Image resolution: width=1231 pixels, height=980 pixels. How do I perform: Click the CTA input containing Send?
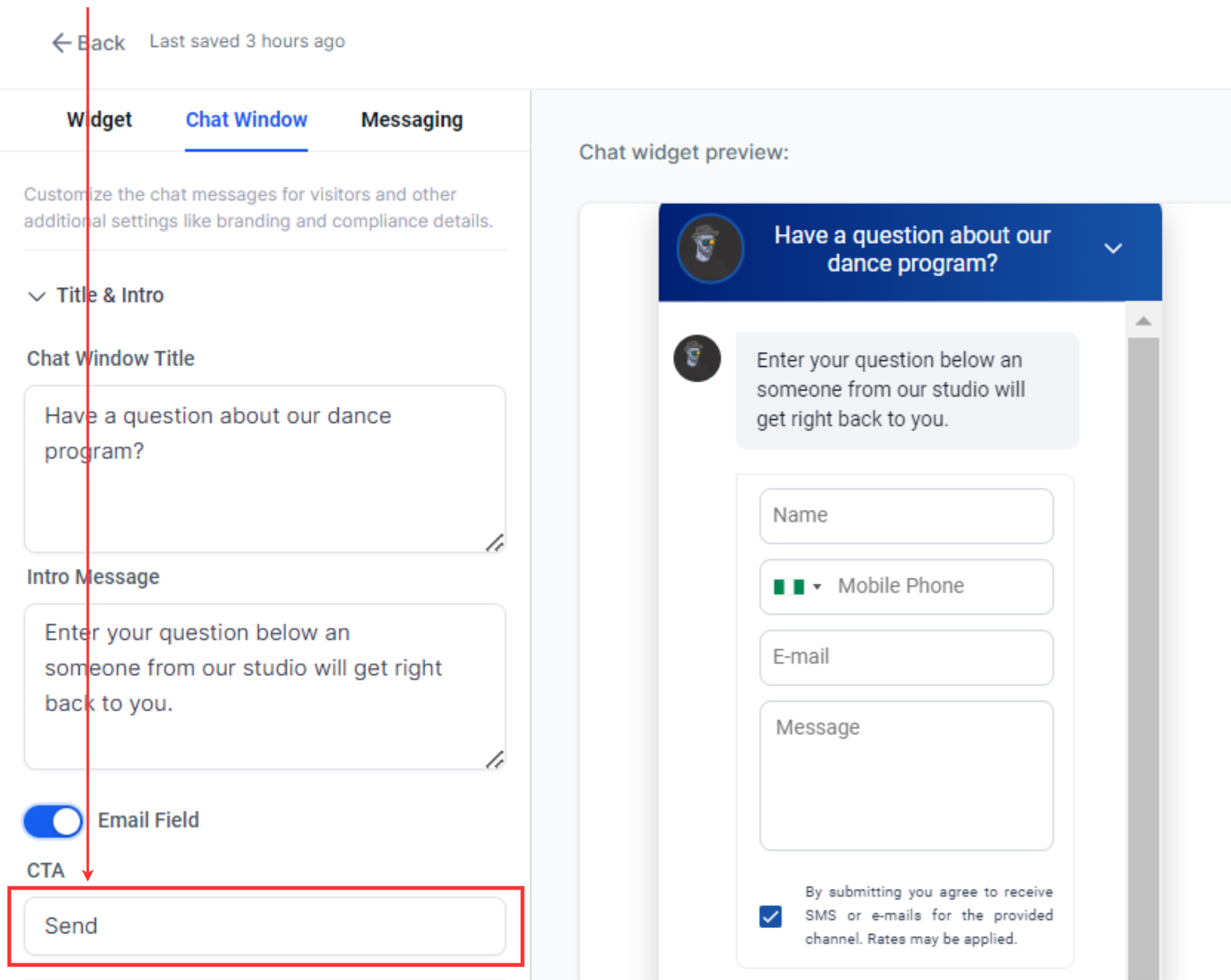[x=265, y=926]
